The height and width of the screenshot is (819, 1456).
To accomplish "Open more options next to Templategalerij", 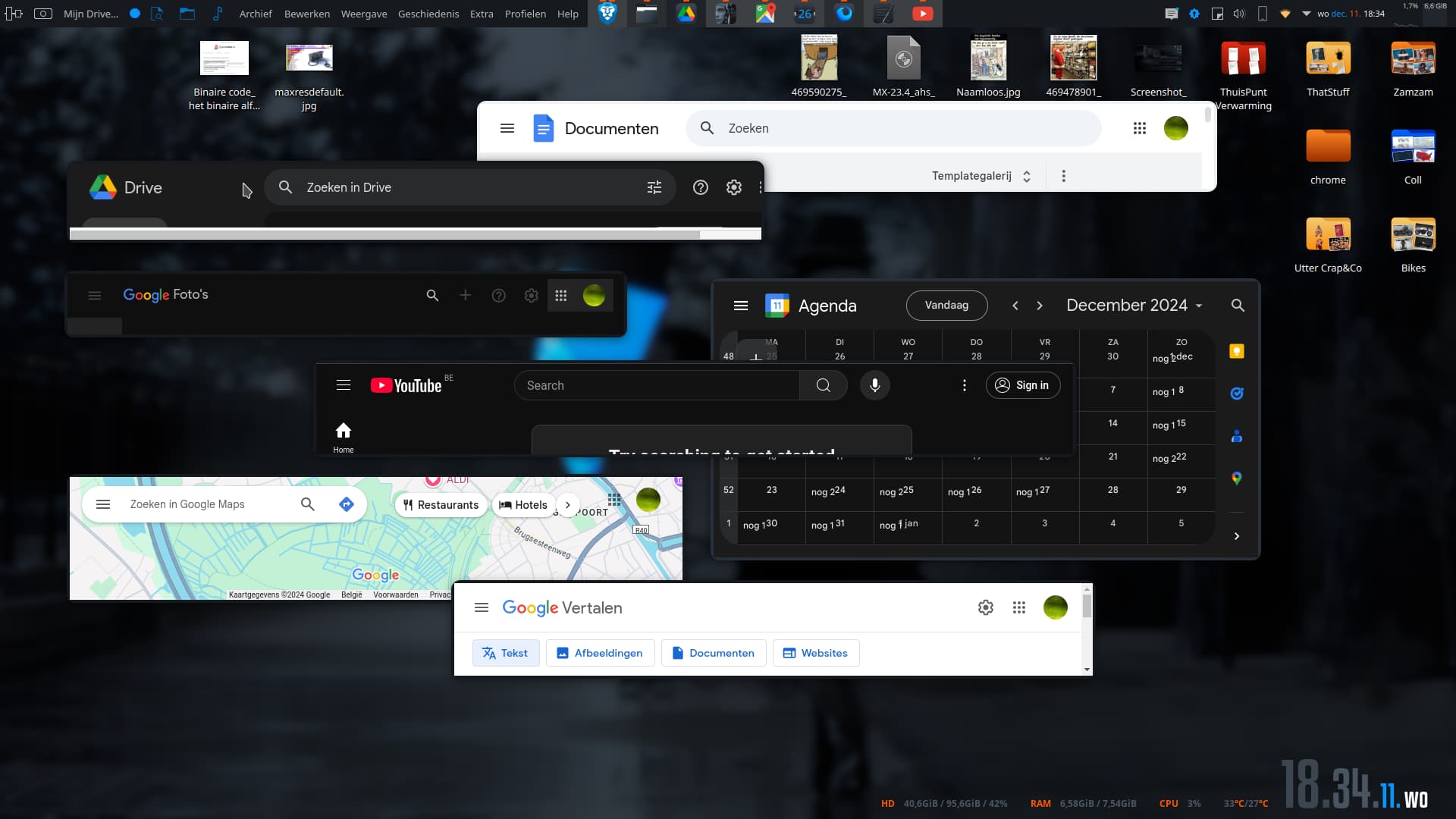I will 1063,176.
